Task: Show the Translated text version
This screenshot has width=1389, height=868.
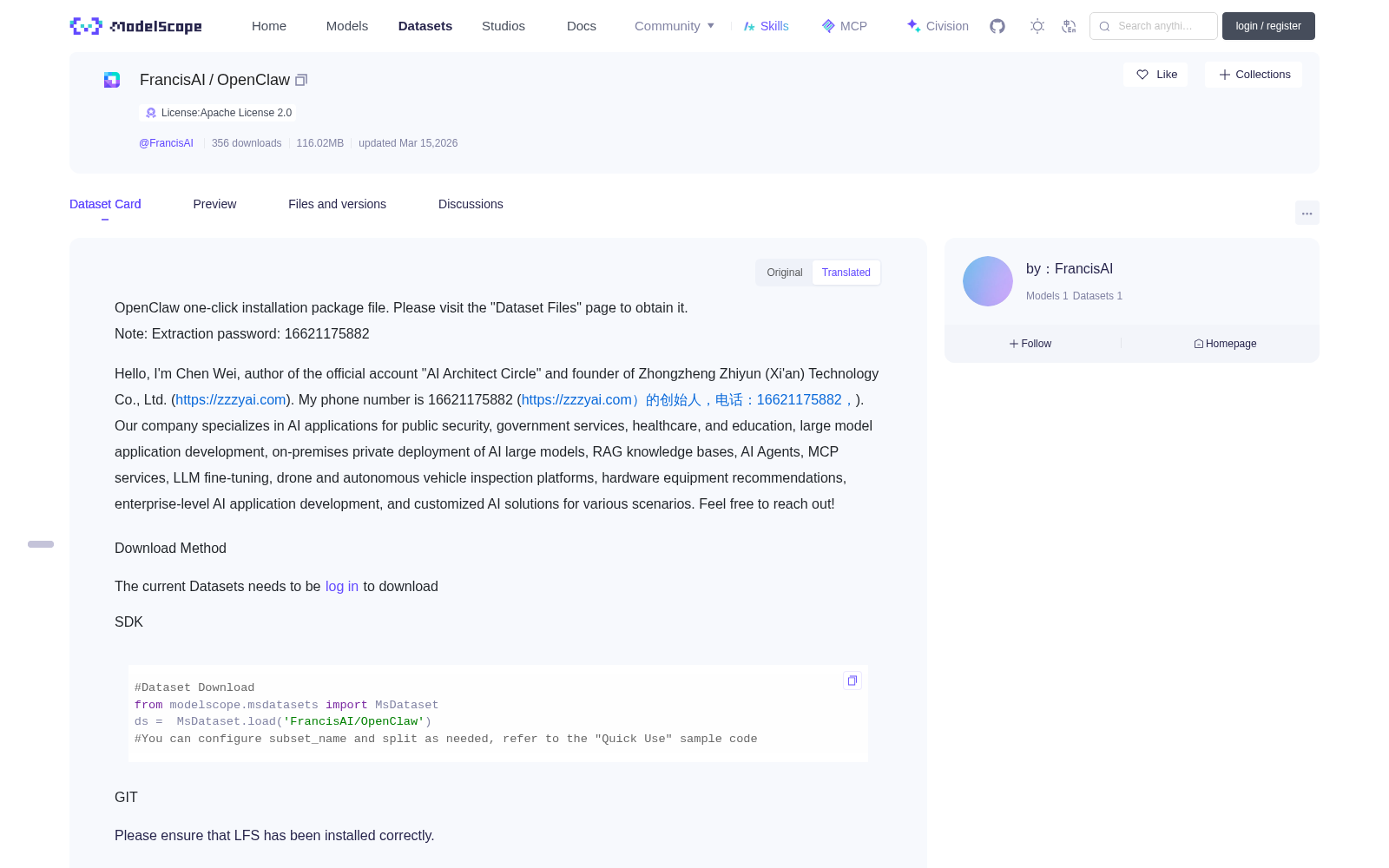Action: tap(846, 273)
